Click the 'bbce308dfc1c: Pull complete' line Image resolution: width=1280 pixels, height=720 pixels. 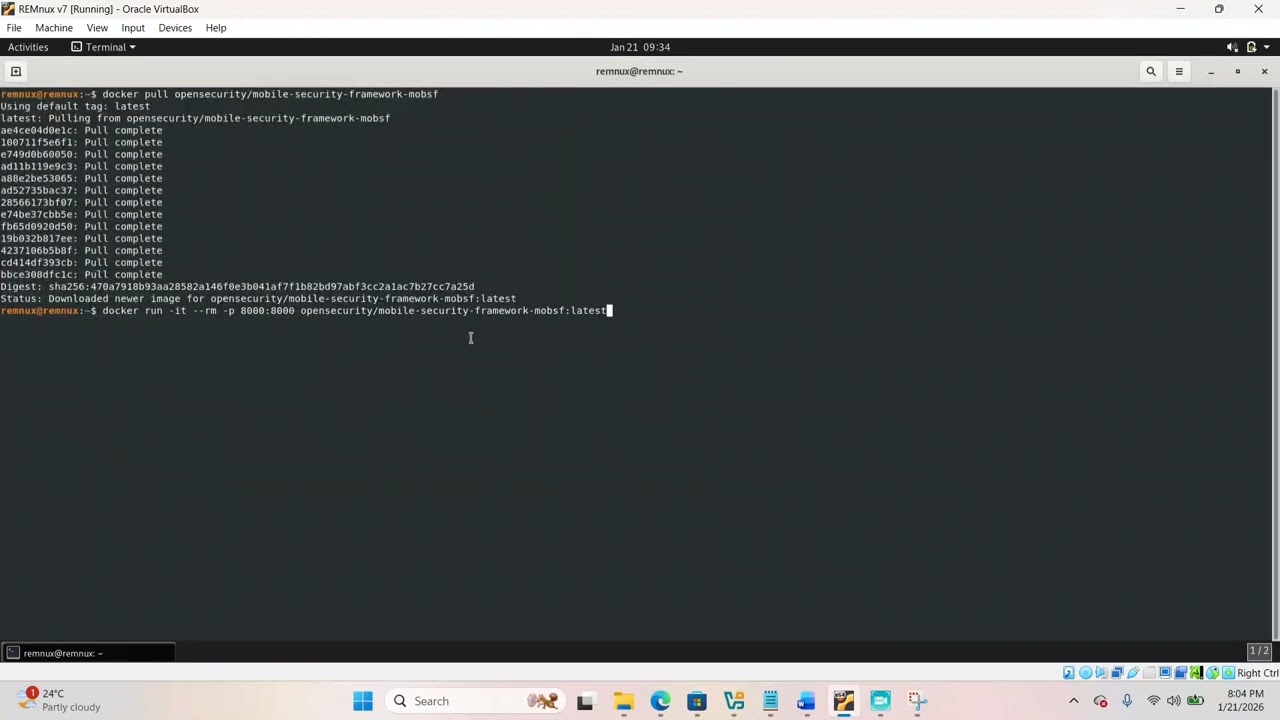[81, 275]
